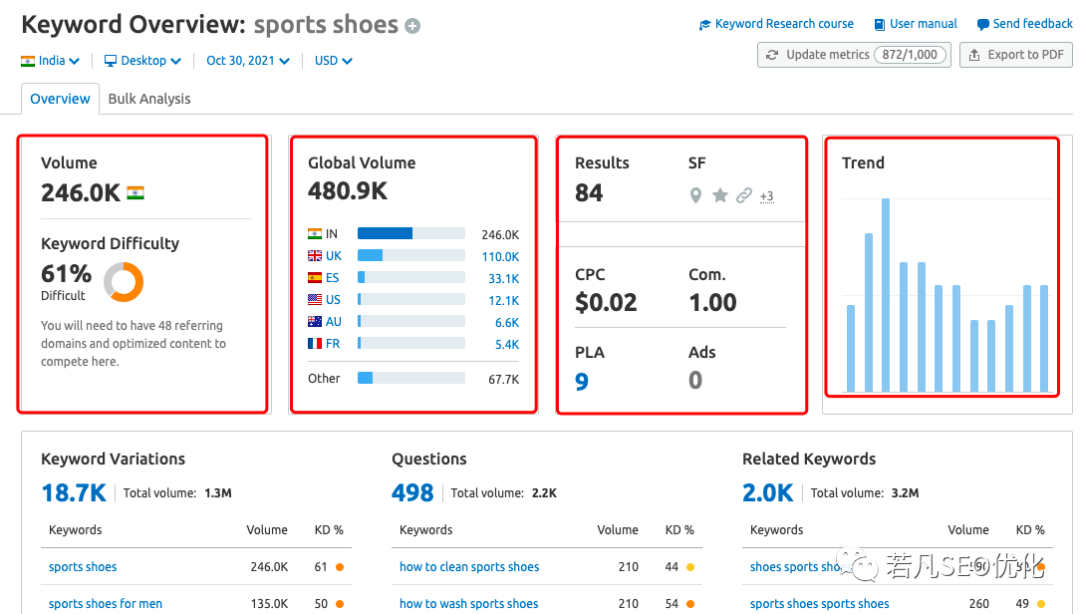
Task: Click the Keyword Difficulty donut chart
Action: 124,282
